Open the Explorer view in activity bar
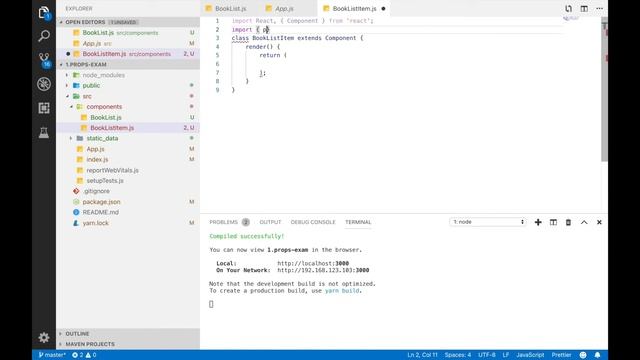Screen dimensions: 640x360 [x=44, y=13]
